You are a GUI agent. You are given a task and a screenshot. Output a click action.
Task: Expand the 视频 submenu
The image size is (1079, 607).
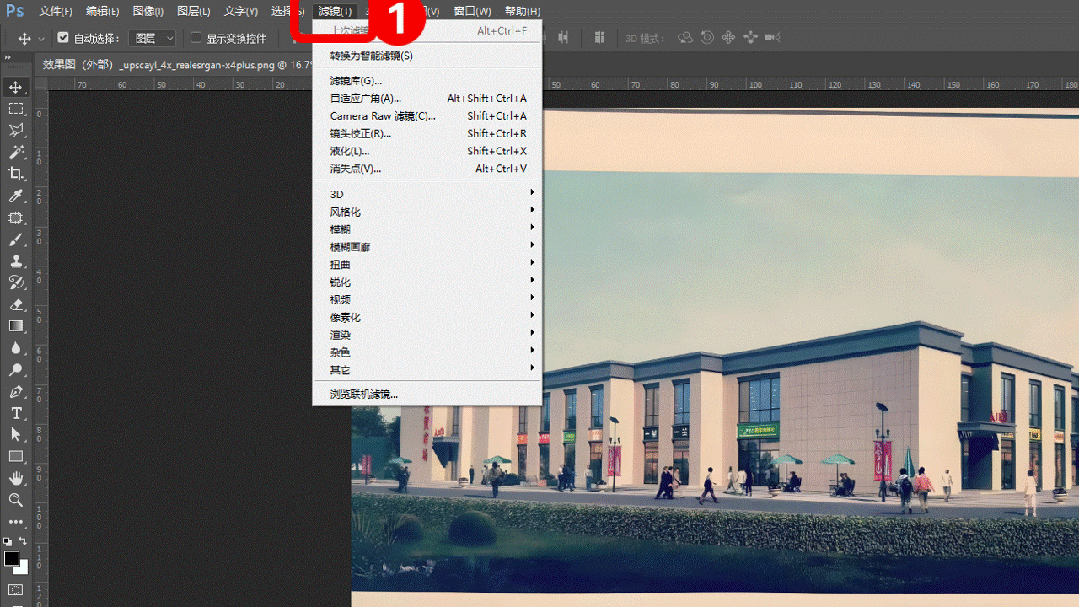pyautogui.click(x=427, y=299)
